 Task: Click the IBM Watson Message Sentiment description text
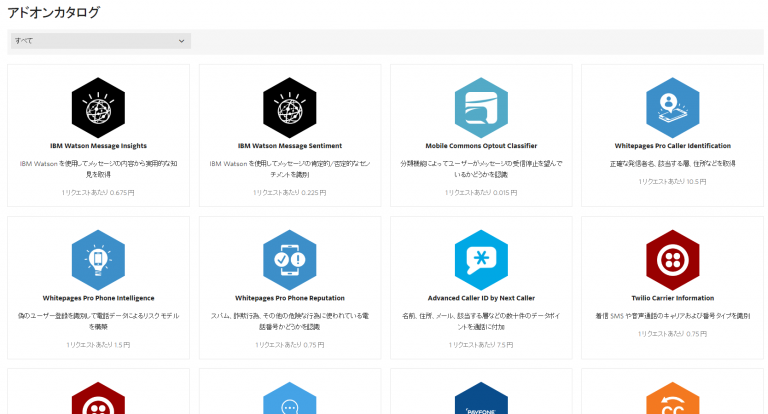[290, 169]
